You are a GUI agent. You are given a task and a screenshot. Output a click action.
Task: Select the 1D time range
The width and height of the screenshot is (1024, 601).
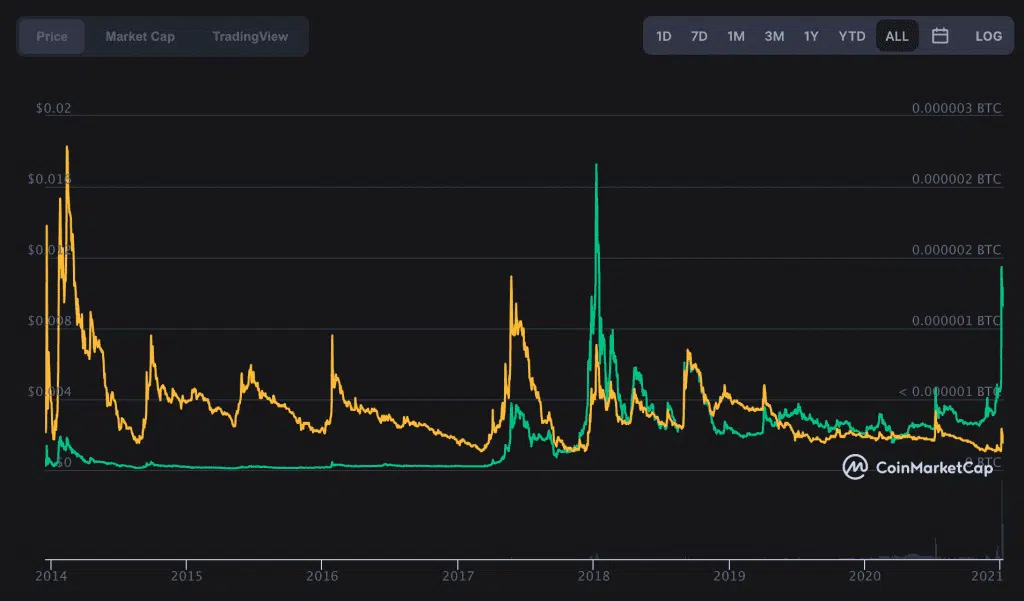(664, 36)
